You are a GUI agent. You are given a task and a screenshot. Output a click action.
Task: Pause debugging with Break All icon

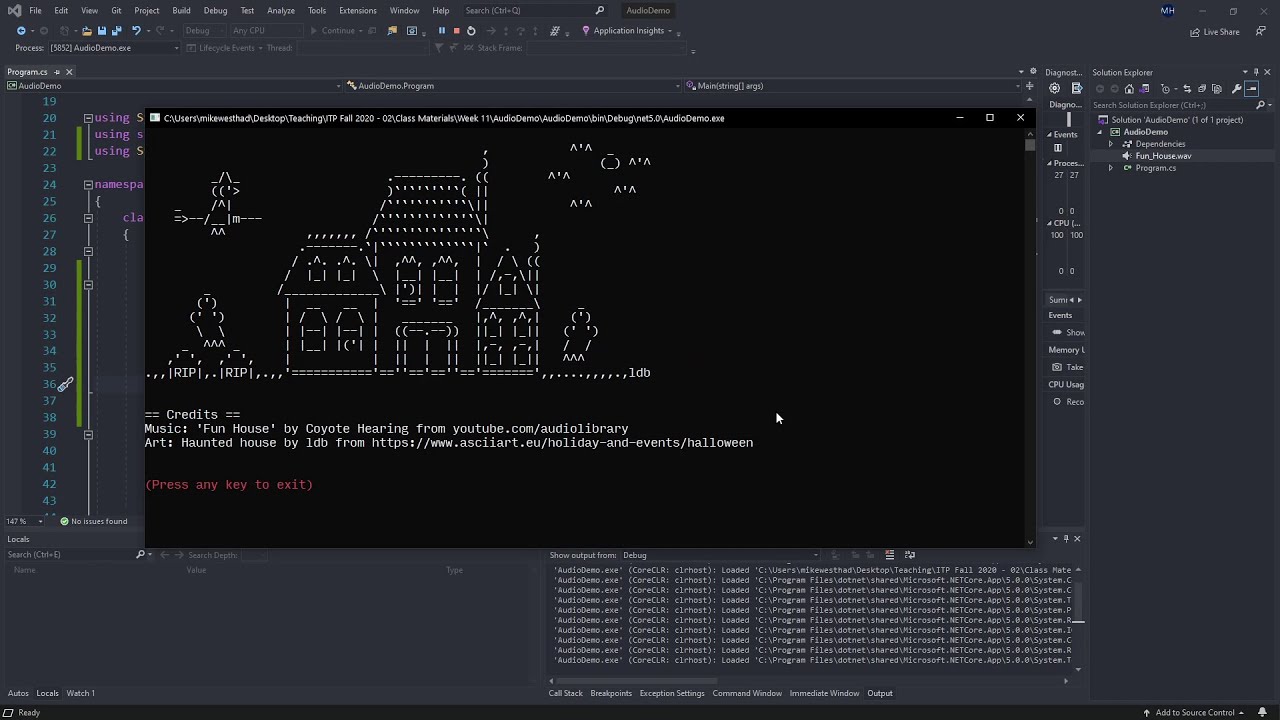tap(441, 31)
